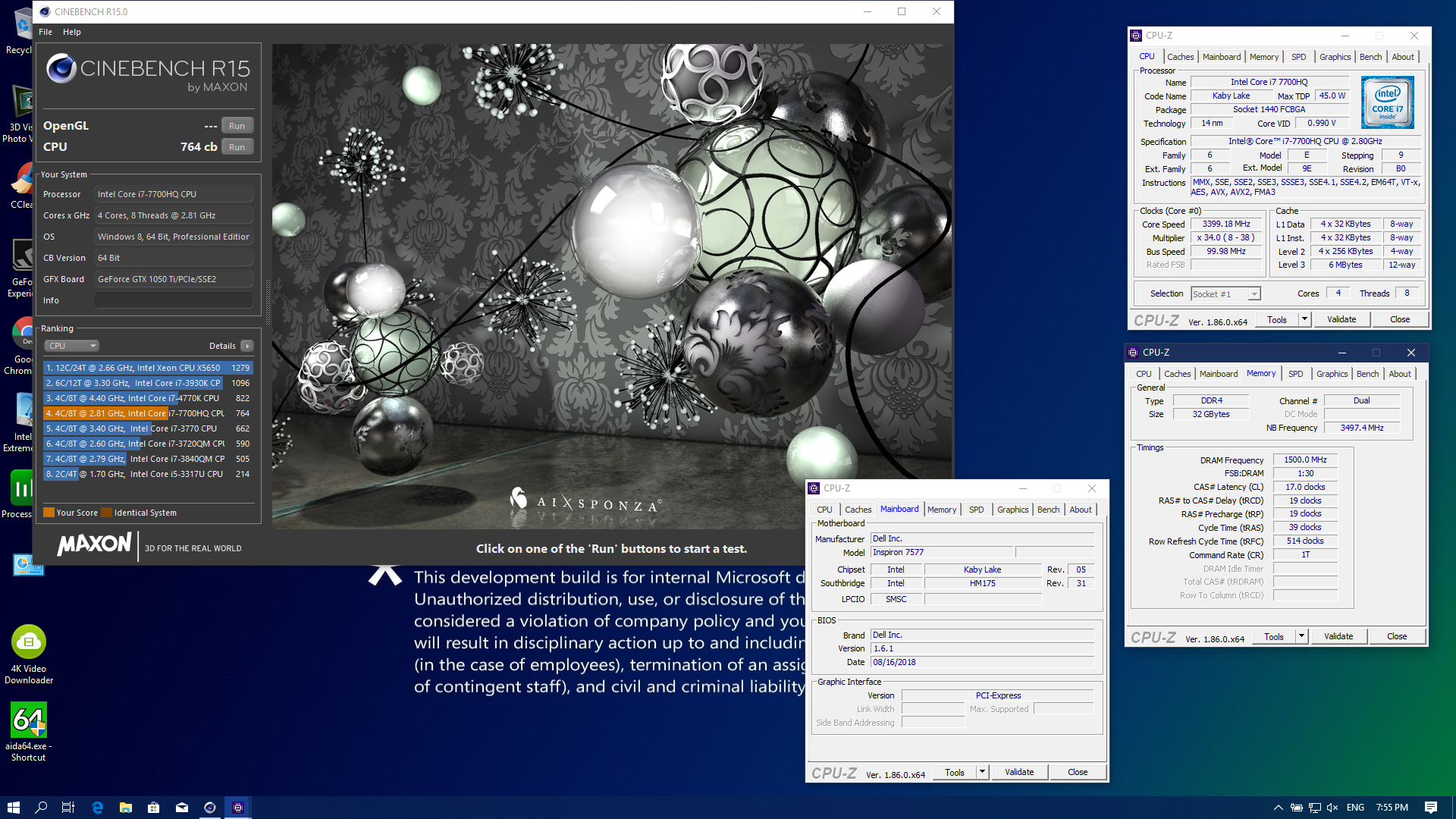Open Microsoft Store from the taskbar
1456x819 pixels.
(154, 808)
